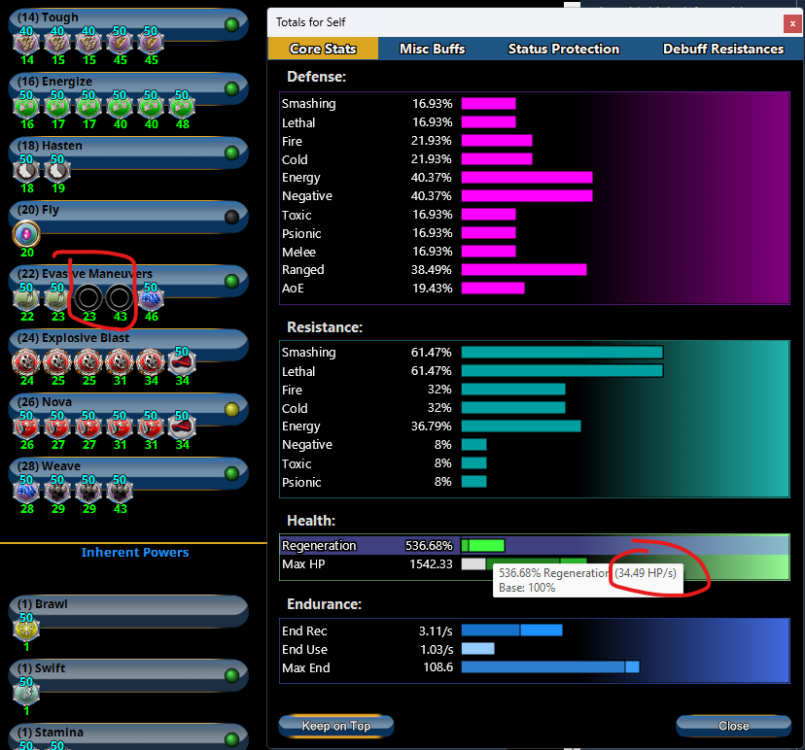Screen dimensions: 805x750
Task: Open the Status Protection tab
Action: tap(563, 49)
